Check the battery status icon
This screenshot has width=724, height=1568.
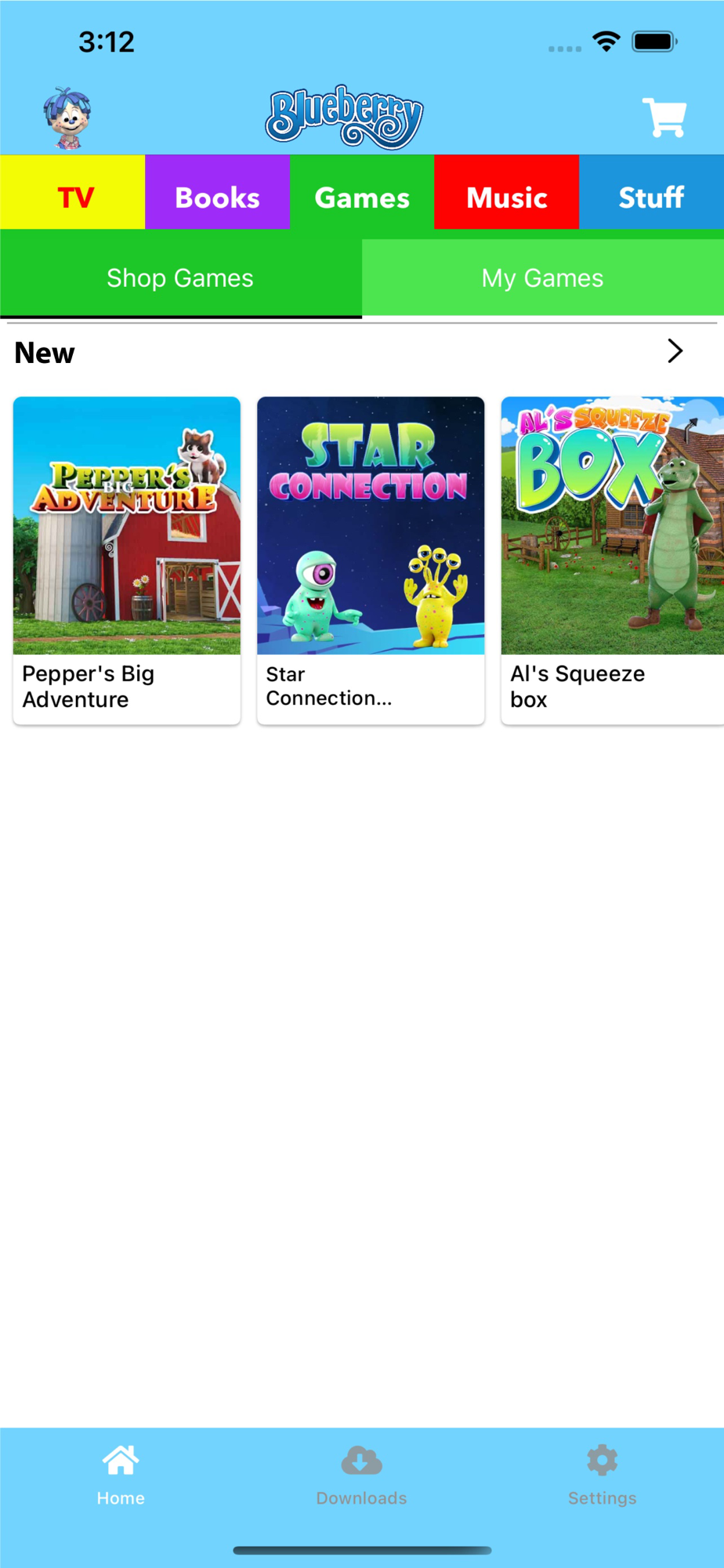(655, 42)
